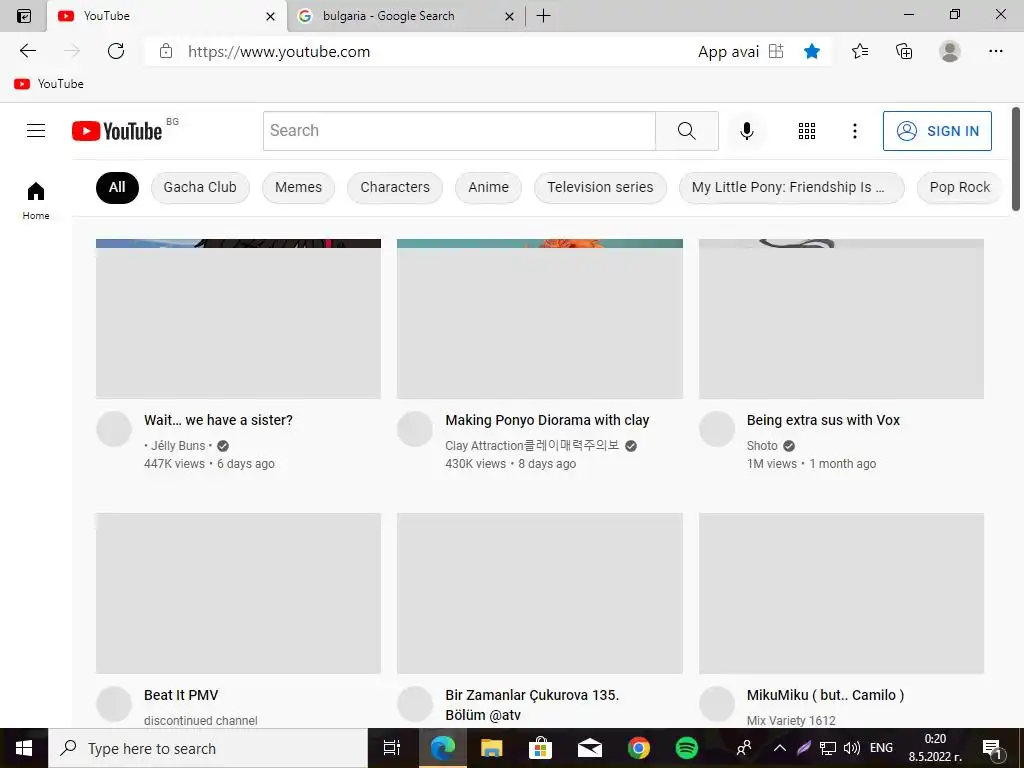1024x768 pixels.
Task: Show hidden system tray icons
Action: pyautogui.click(x=780, y=748)
